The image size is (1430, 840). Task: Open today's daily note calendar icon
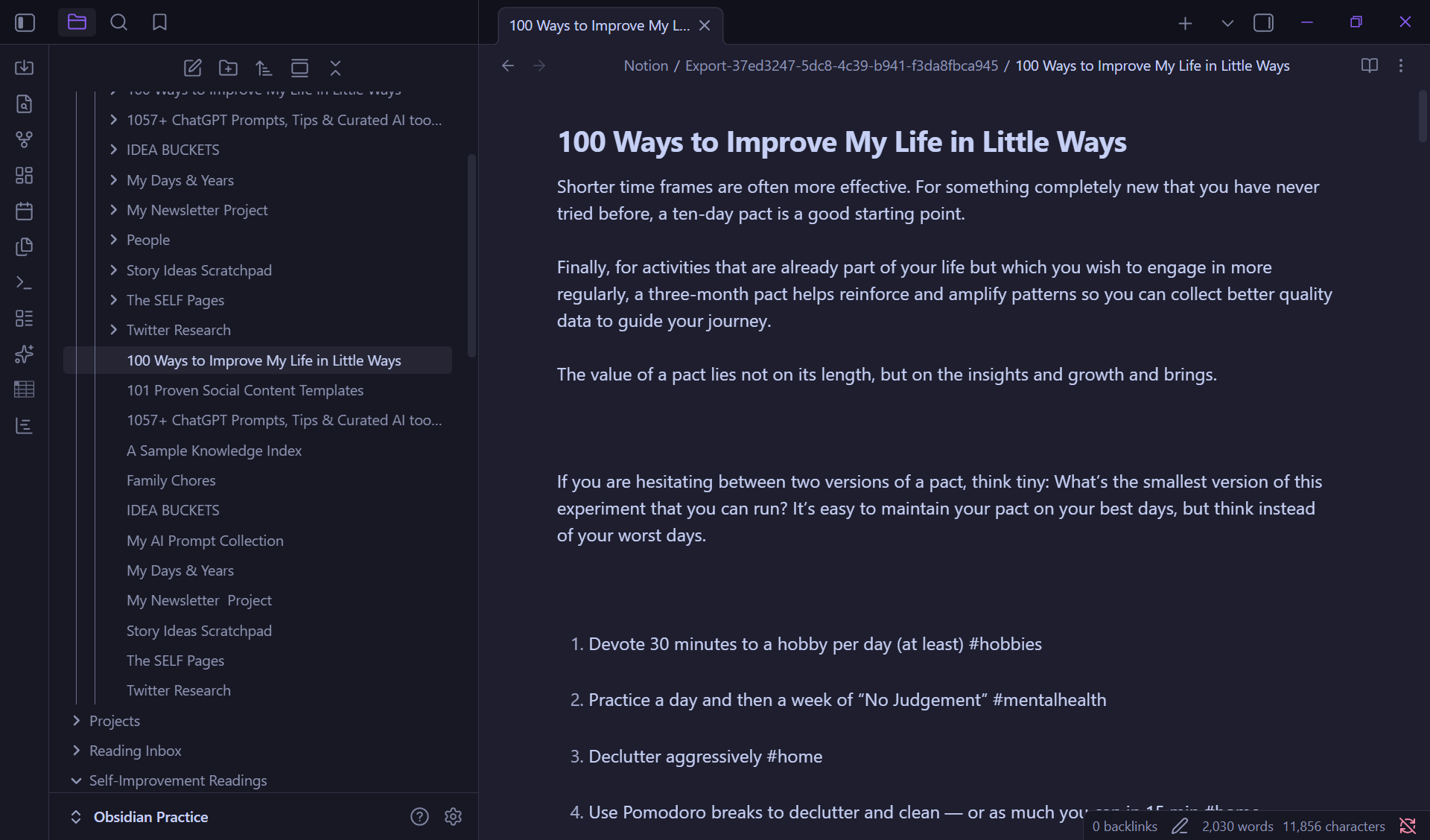click(x=24, y=211)
